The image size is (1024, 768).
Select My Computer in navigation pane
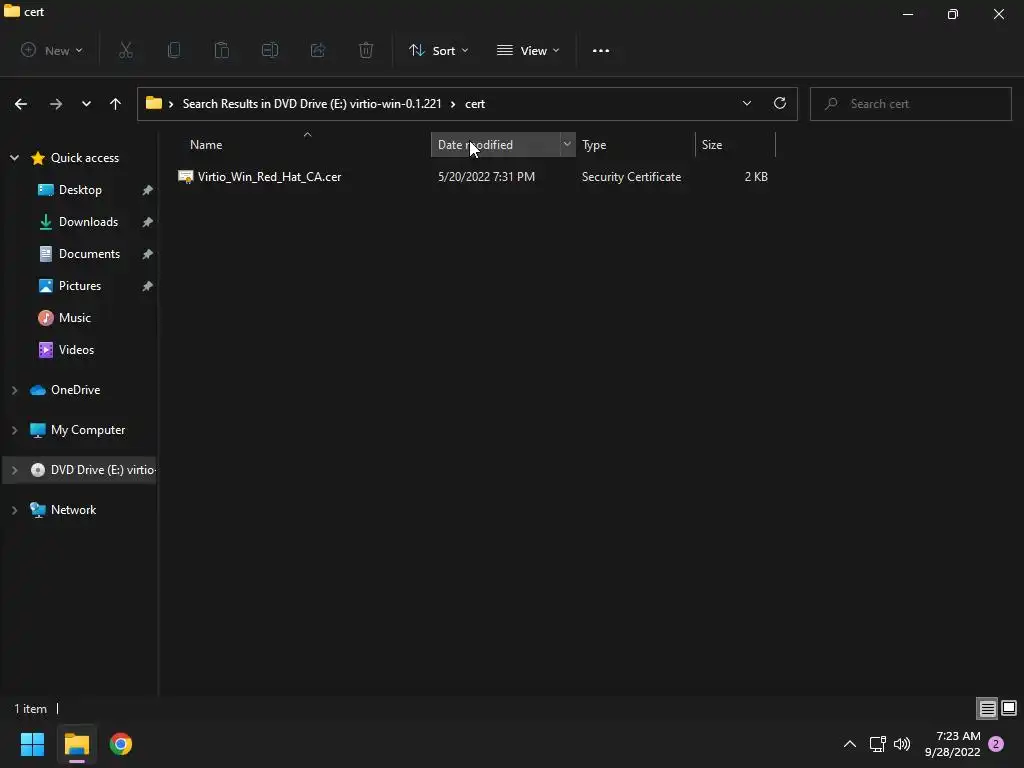88,430
